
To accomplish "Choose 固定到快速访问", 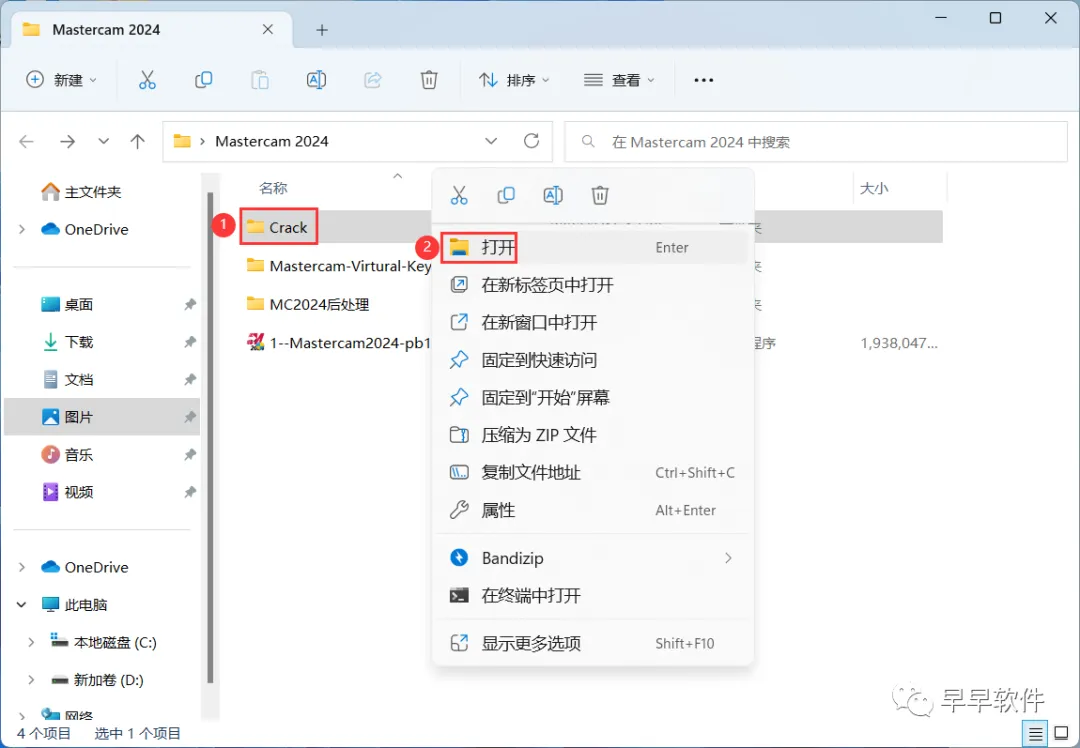I will click(592, 360).
